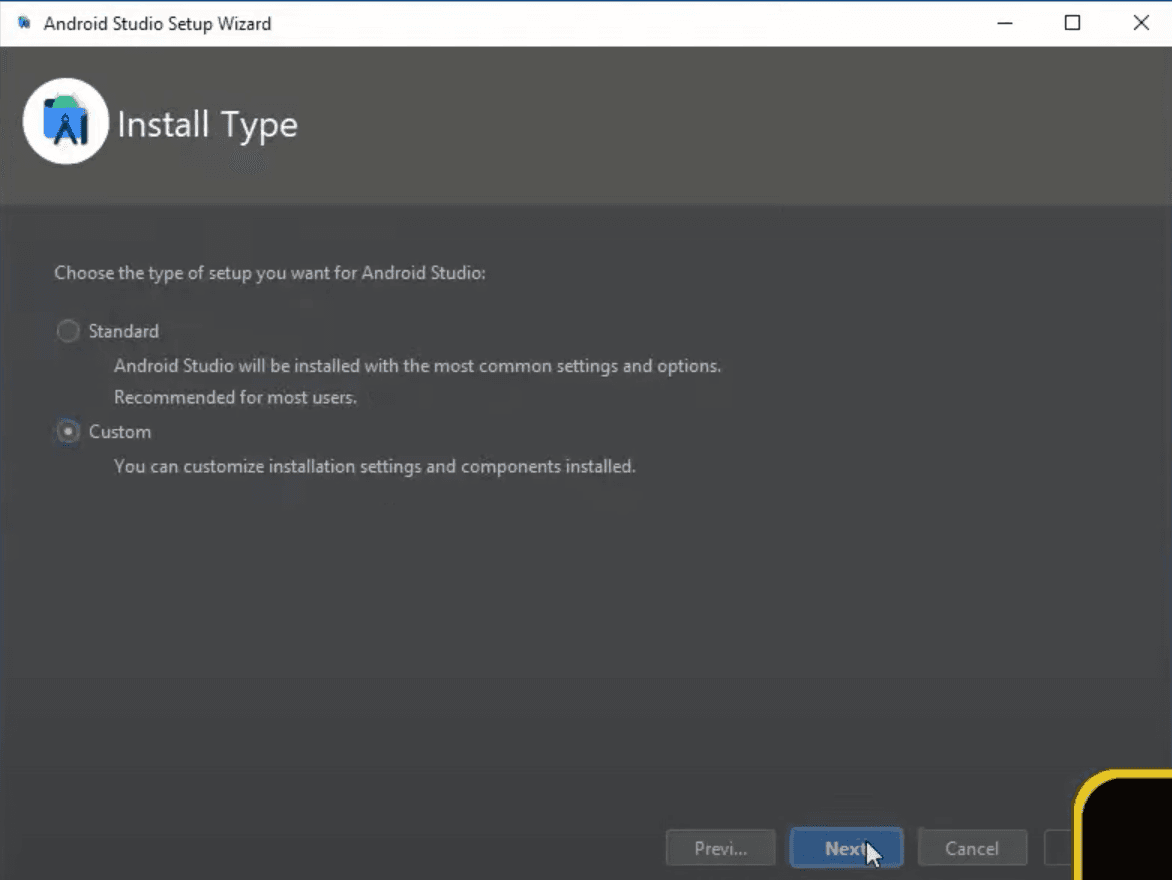This screenshot has height=880, width=1172.
Task: Click the Previous button
Action: point(720,847)
